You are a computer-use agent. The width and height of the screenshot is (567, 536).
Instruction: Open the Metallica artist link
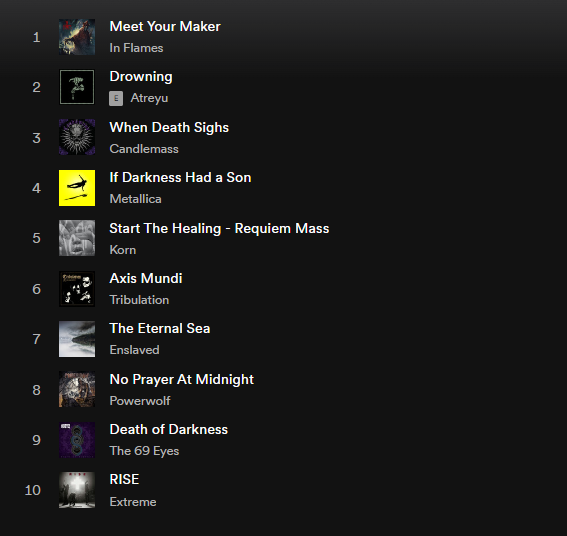coord(135,199)
